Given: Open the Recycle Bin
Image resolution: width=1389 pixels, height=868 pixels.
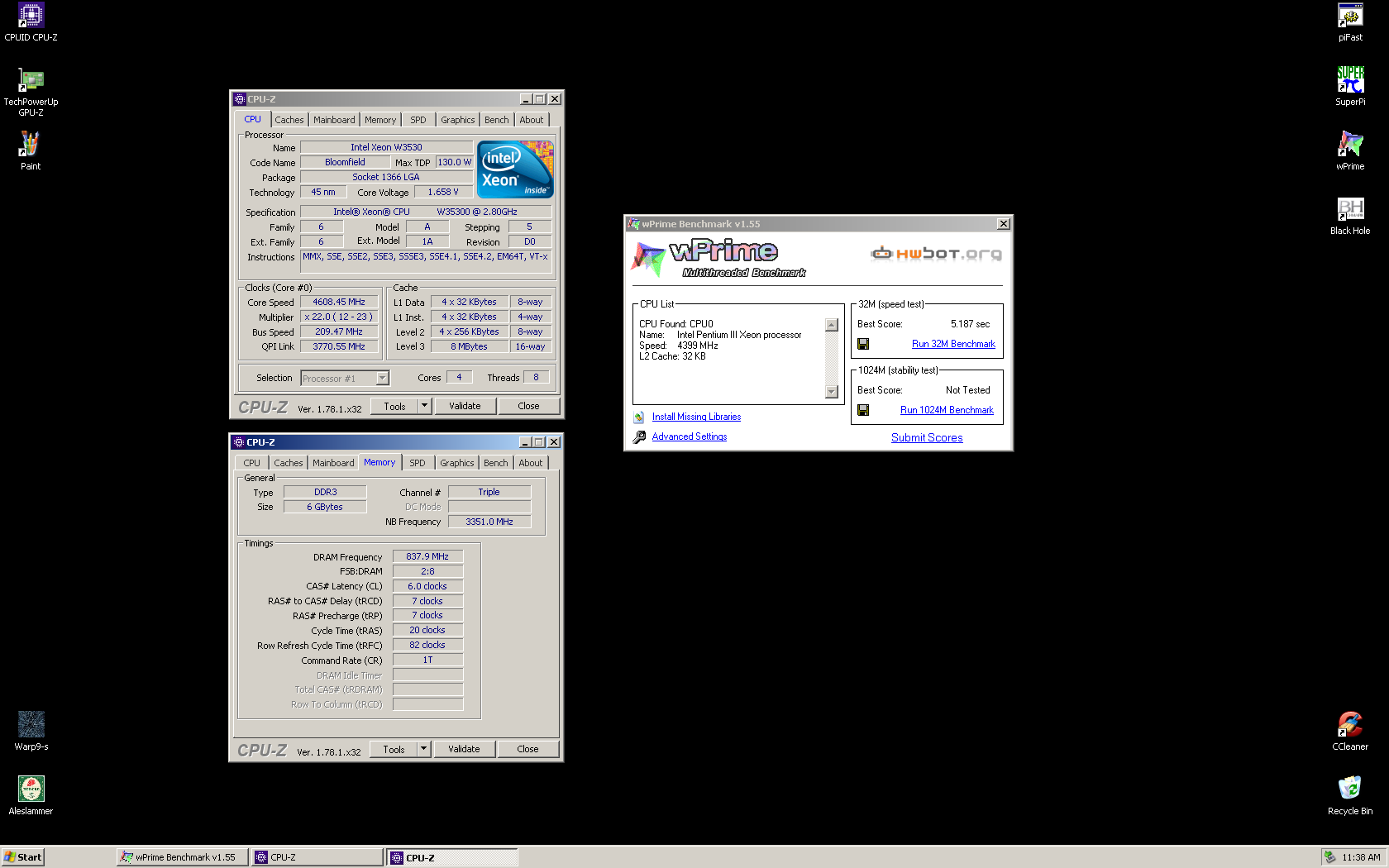Looking at the screenshot, I should (1350, 795).
